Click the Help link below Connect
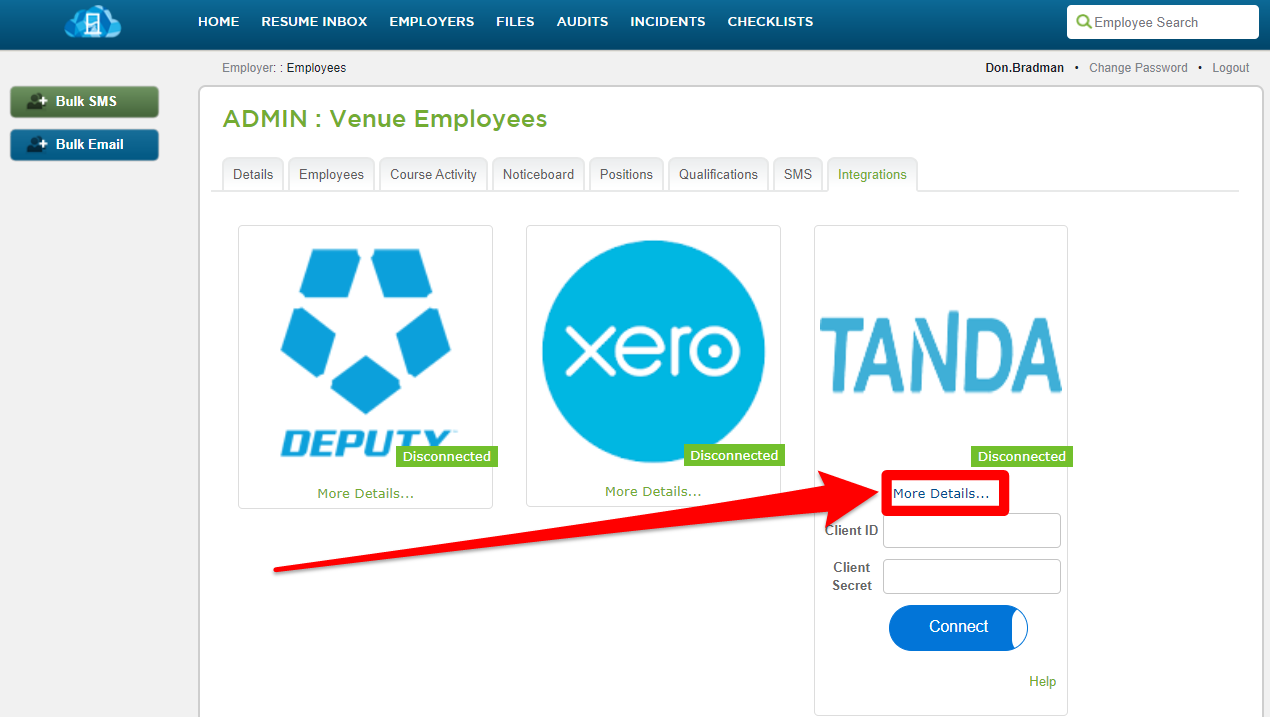The height and width of the screenshot is (717, 1270). (x=1042, y=681)
